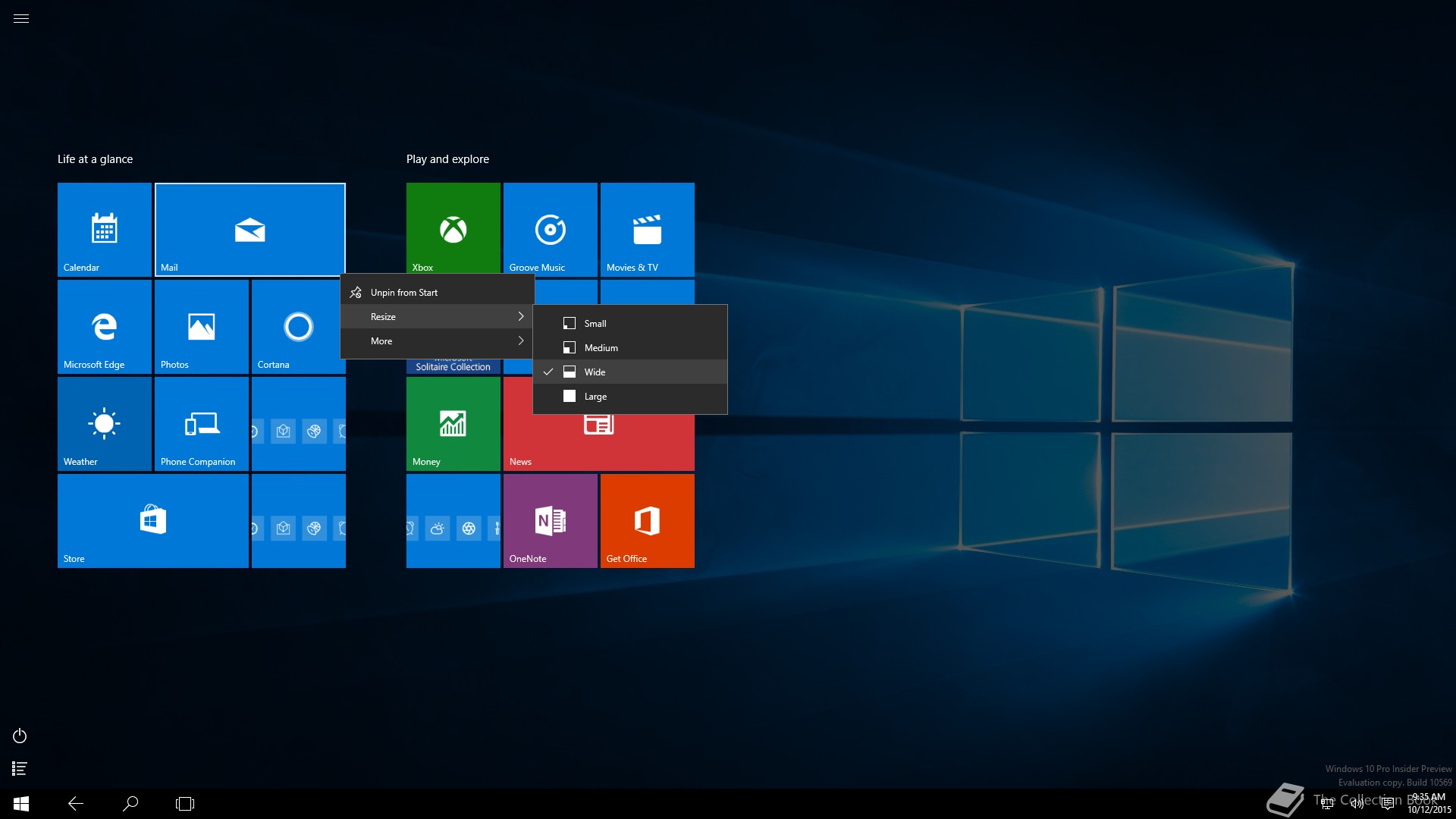Click the 'Life at a glance' group header

coord(96,159)
